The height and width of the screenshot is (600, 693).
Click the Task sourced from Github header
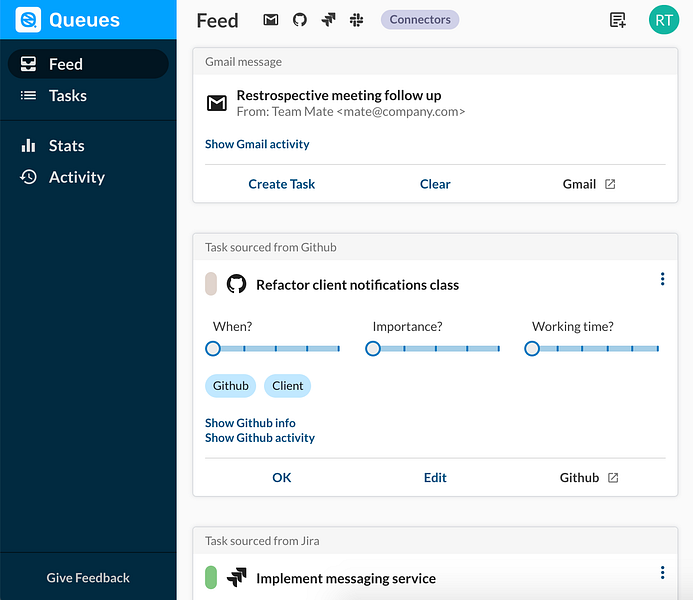(435, 247)
